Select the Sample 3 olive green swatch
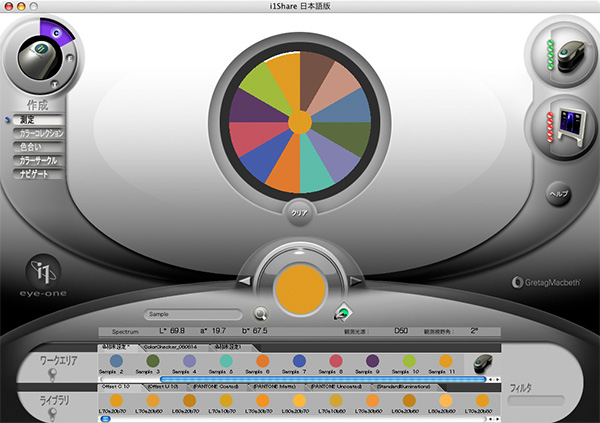 tap(153, 361)
